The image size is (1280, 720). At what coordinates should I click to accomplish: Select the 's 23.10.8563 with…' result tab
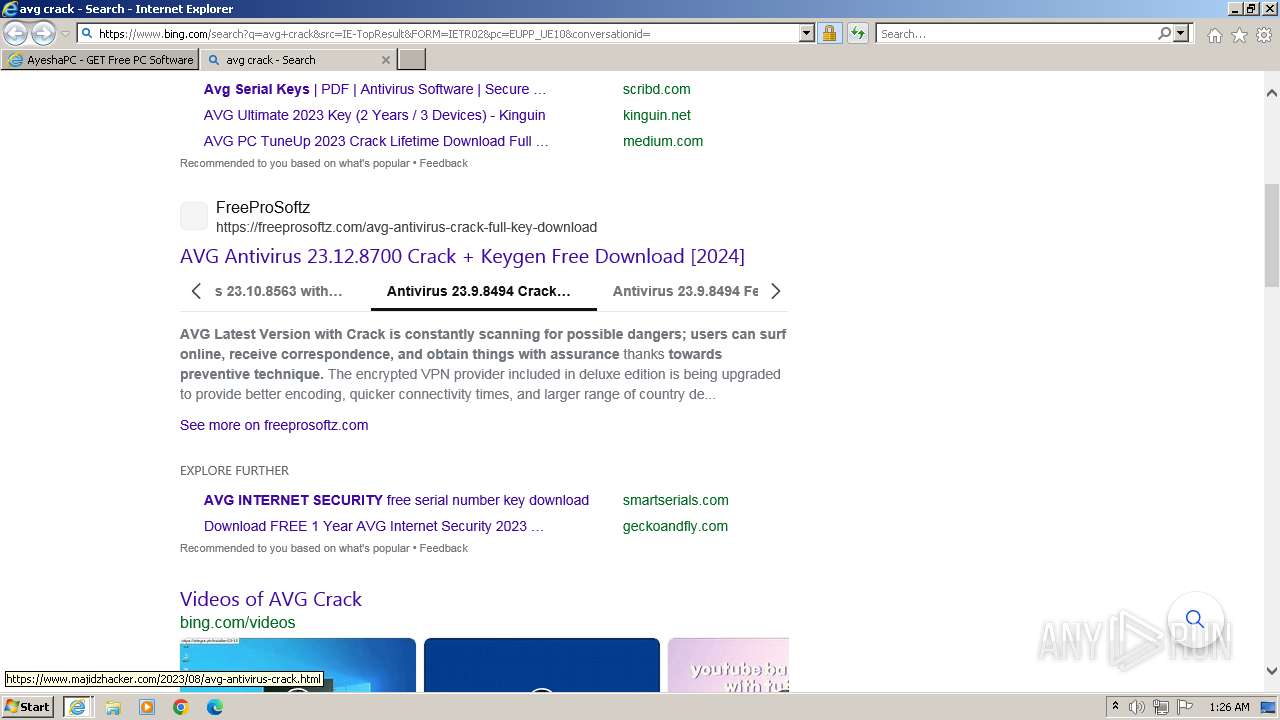coord(278,291)
